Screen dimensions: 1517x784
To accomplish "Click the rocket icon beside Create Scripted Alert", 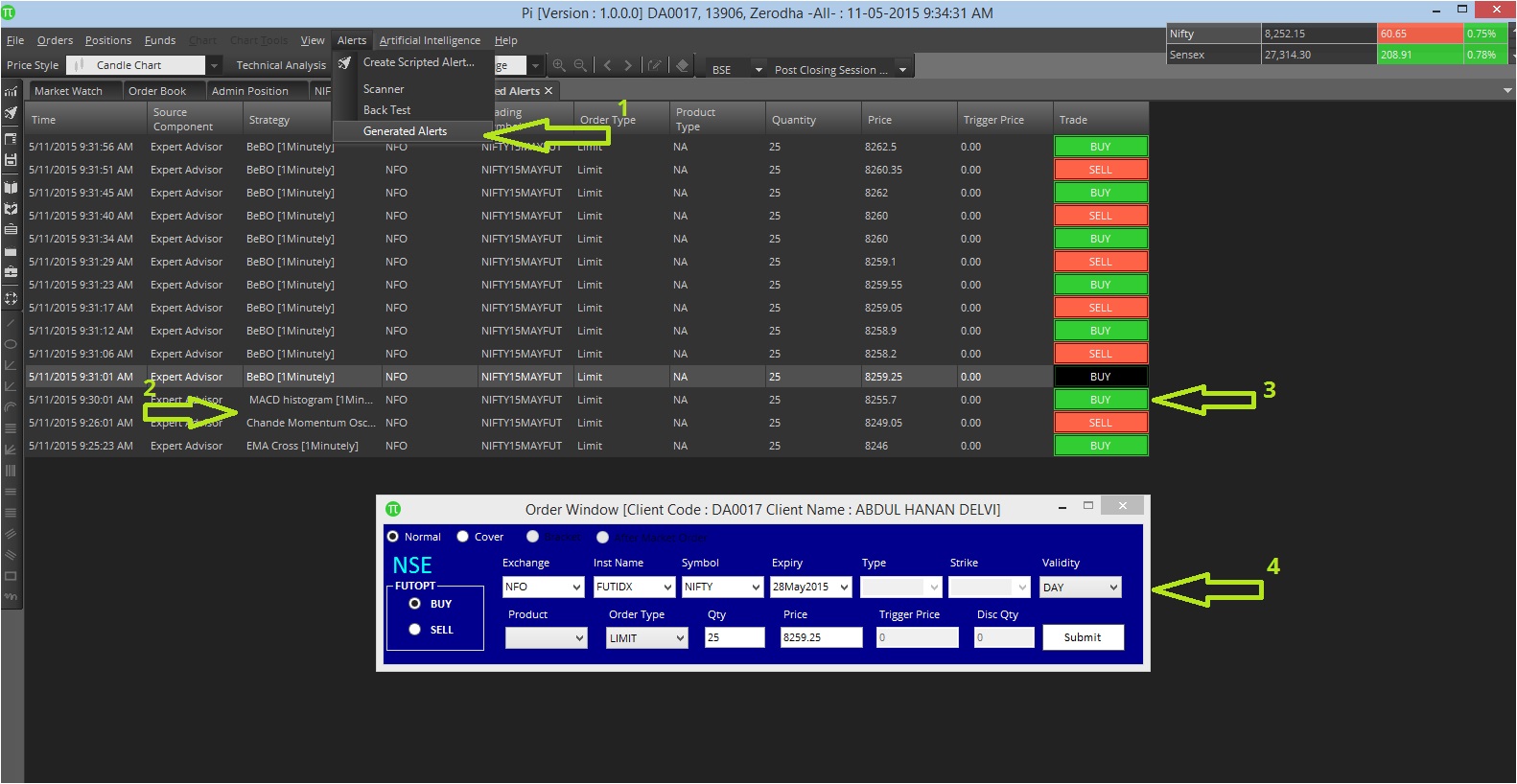I will pos(345,62).
